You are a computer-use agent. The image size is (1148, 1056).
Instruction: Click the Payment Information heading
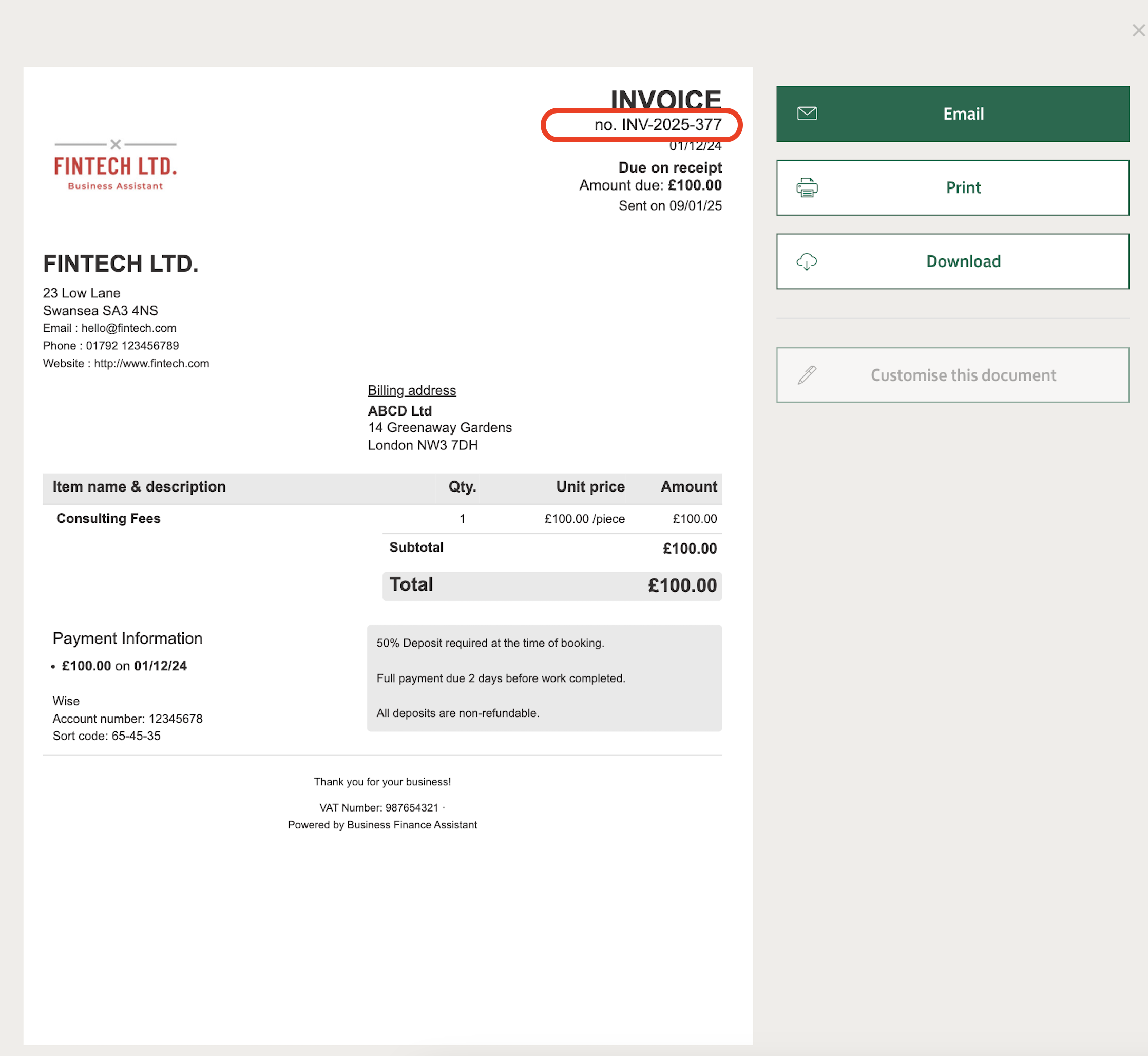pos(127,638)
